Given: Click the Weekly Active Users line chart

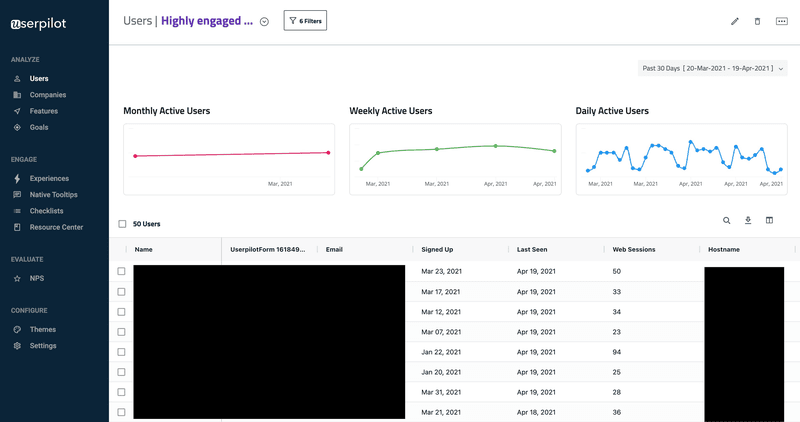Looking at the screenshot, I should (x=454, y=159).
